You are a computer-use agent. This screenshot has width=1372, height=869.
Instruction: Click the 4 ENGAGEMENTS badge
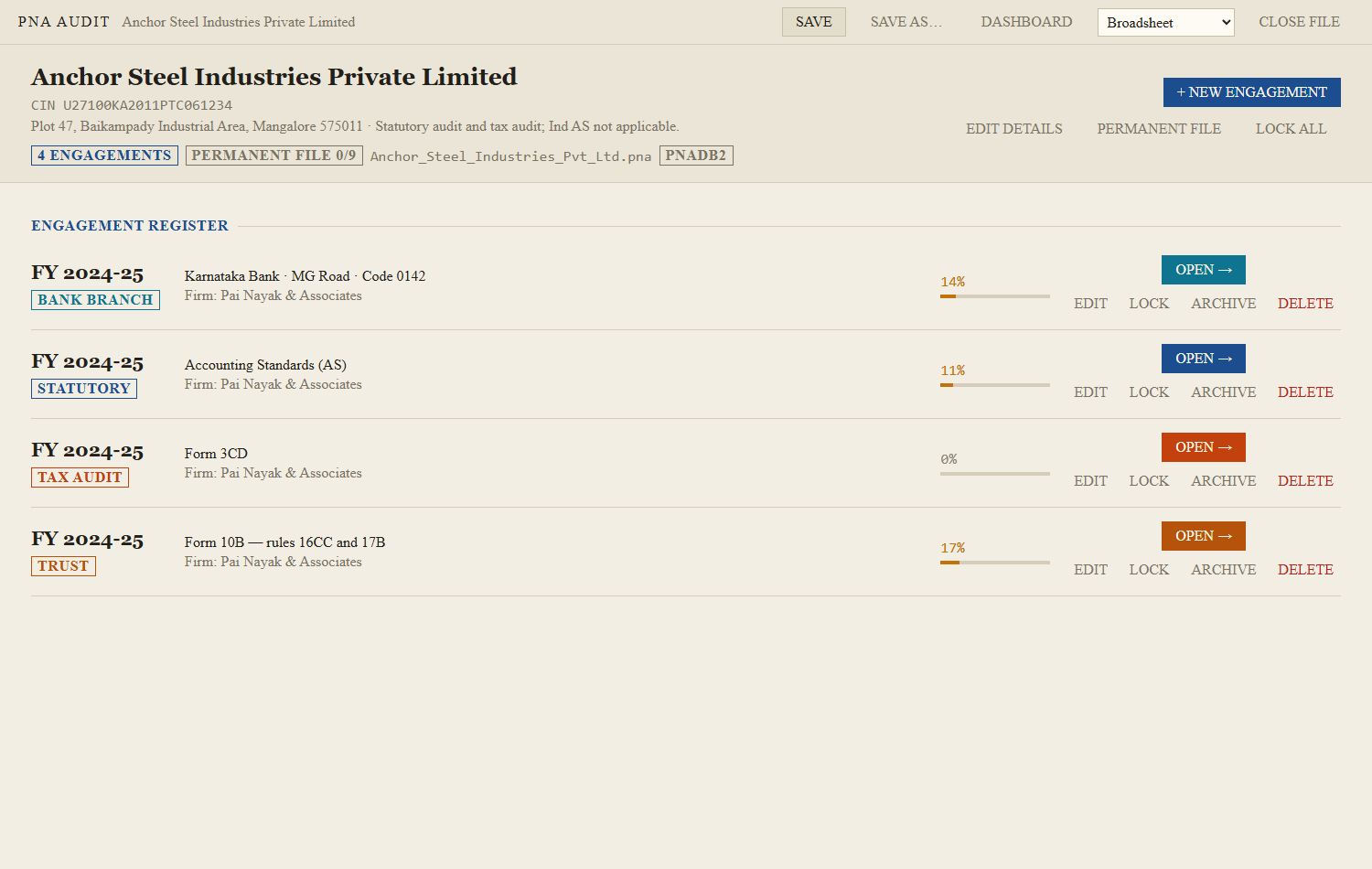point(104,156)
